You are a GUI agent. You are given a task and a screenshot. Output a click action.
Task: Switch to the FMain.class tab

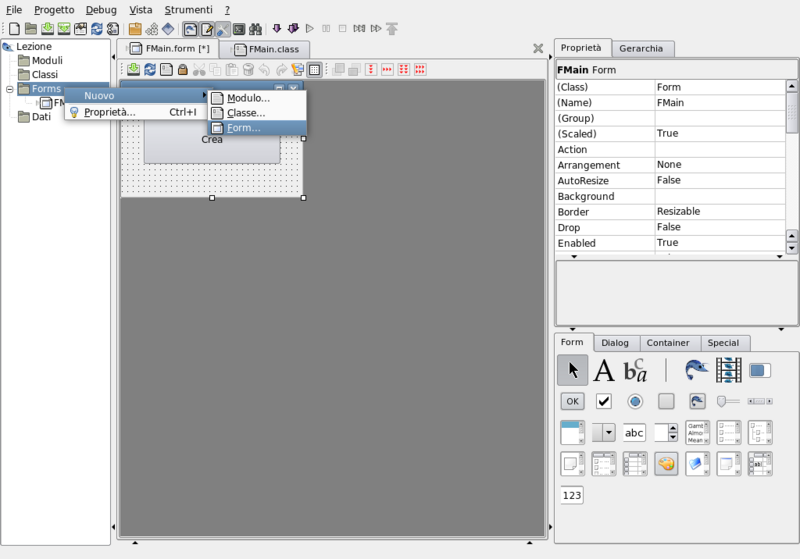266,49
